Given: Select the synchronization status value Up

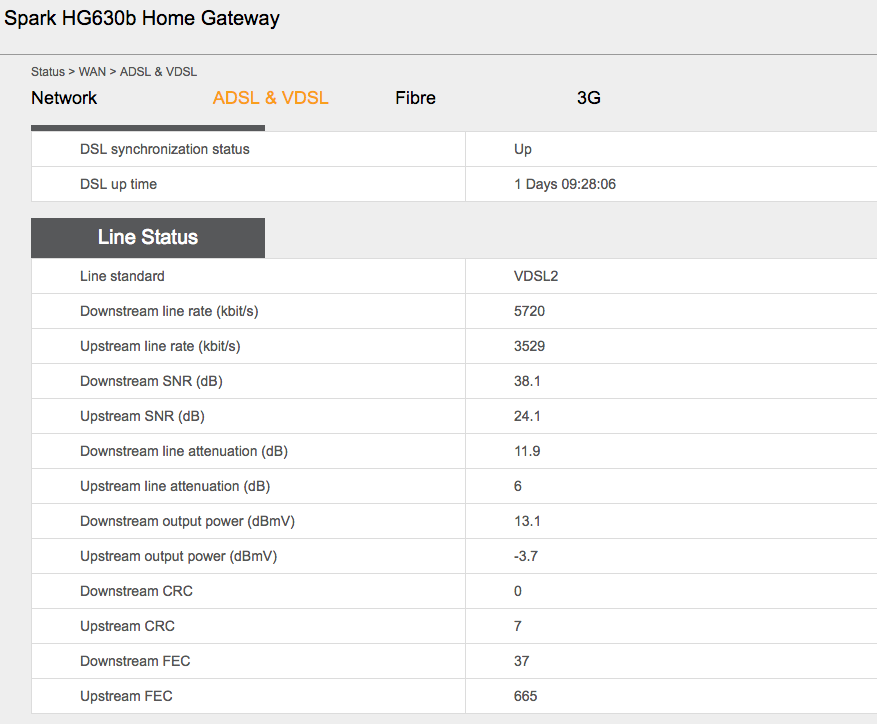Looking at the screenshot, I should 523,149.
